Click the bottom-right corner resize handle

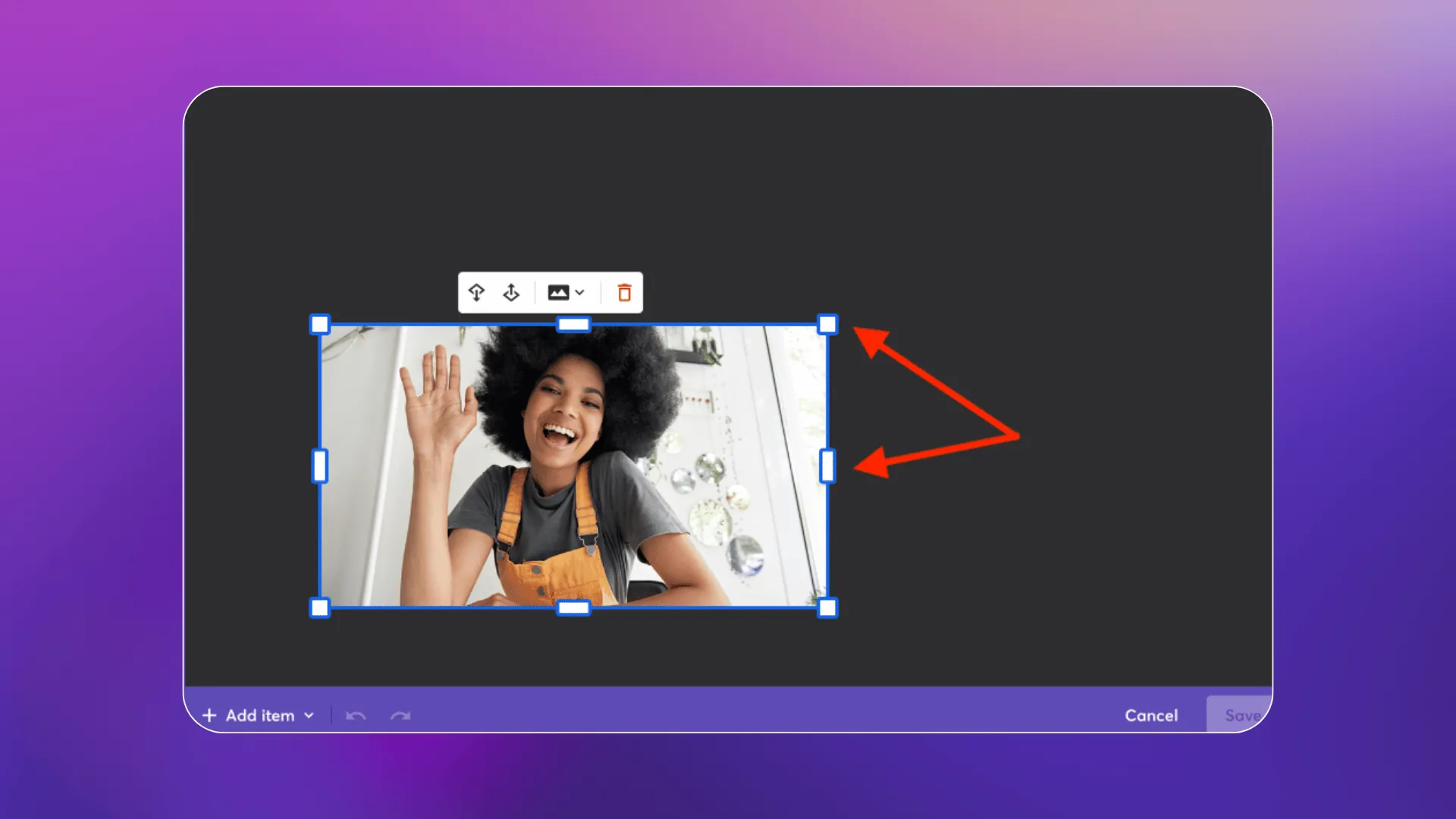pyautogui.click(x=827, y=607)
